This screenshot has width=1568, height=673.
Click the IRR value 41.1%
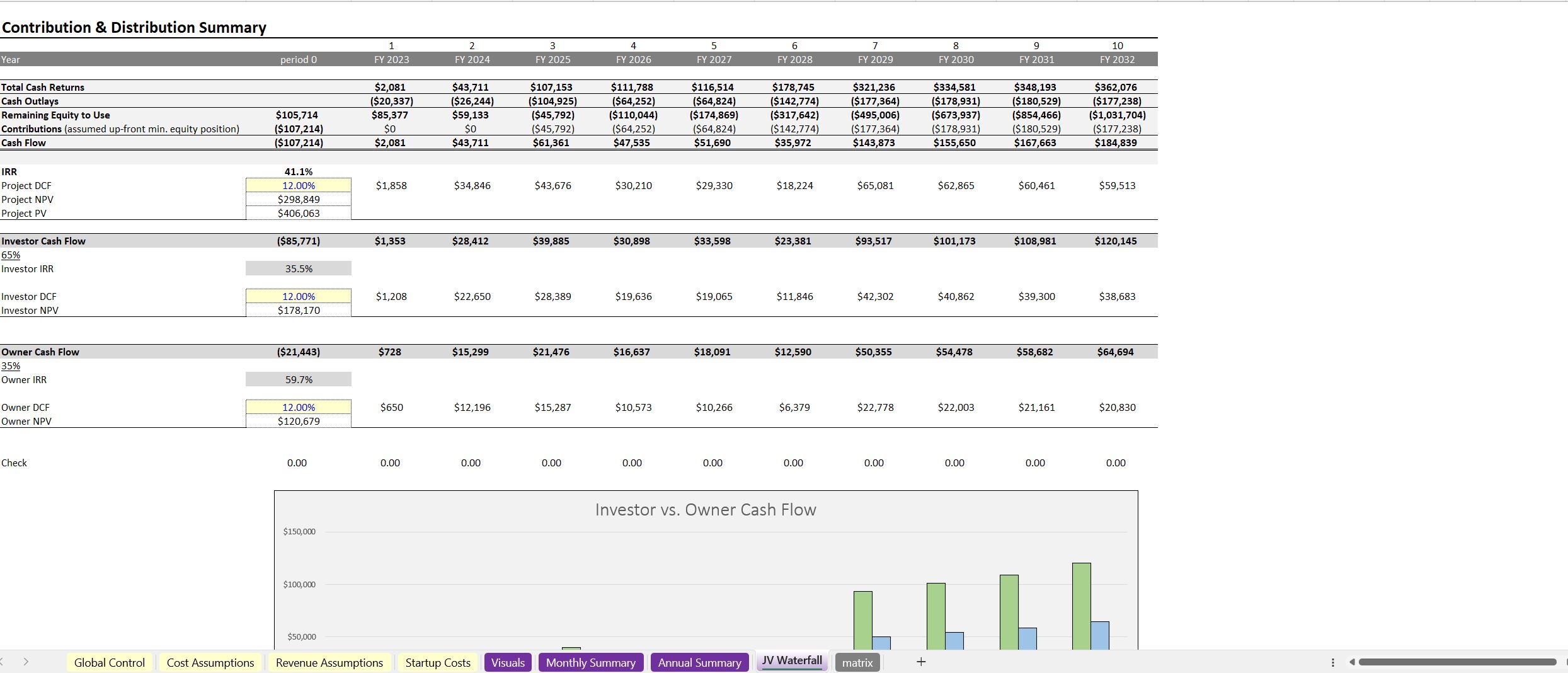pyautogui.click(x=299, y=171)
